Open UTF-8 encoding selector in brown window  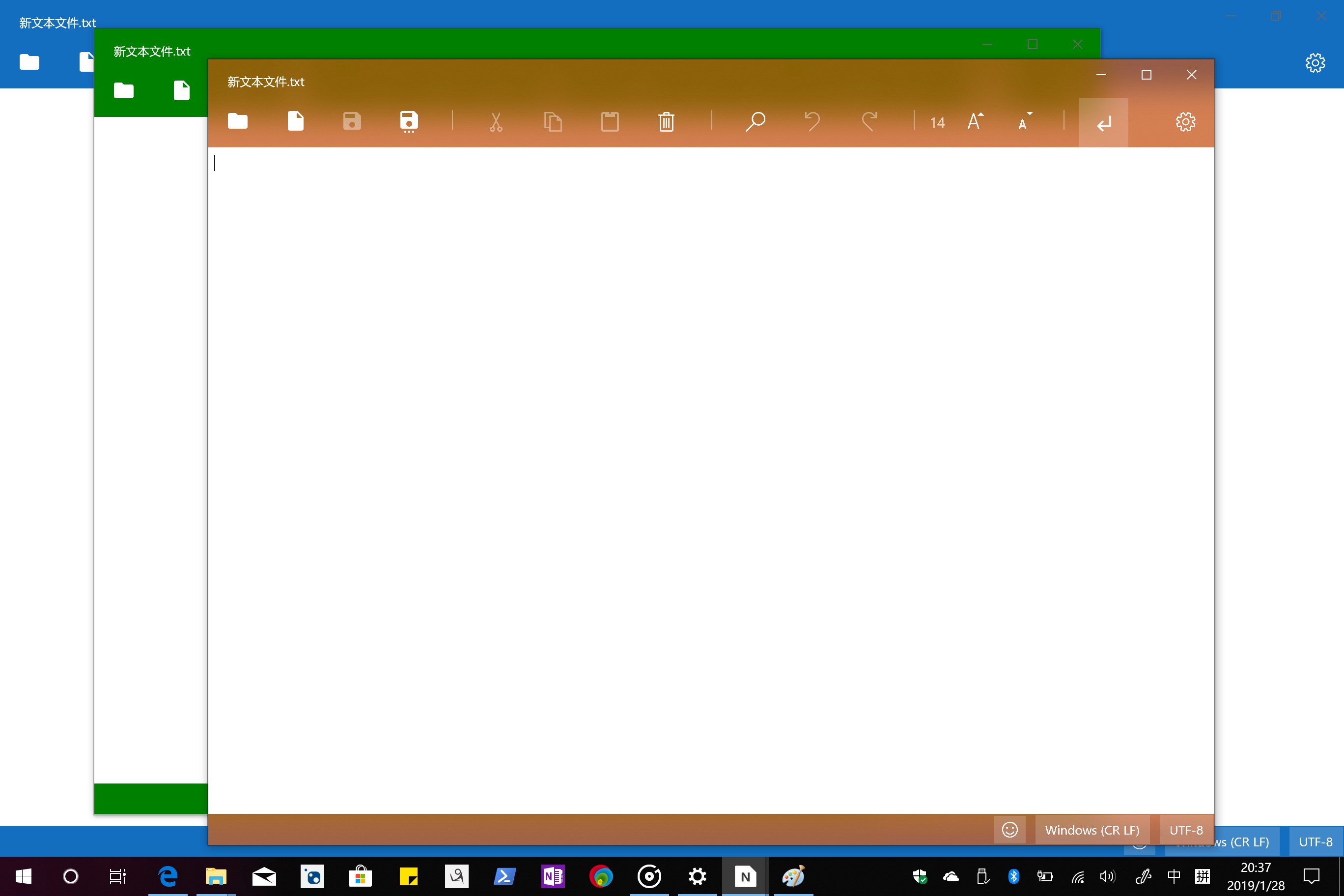point(1186,830)
